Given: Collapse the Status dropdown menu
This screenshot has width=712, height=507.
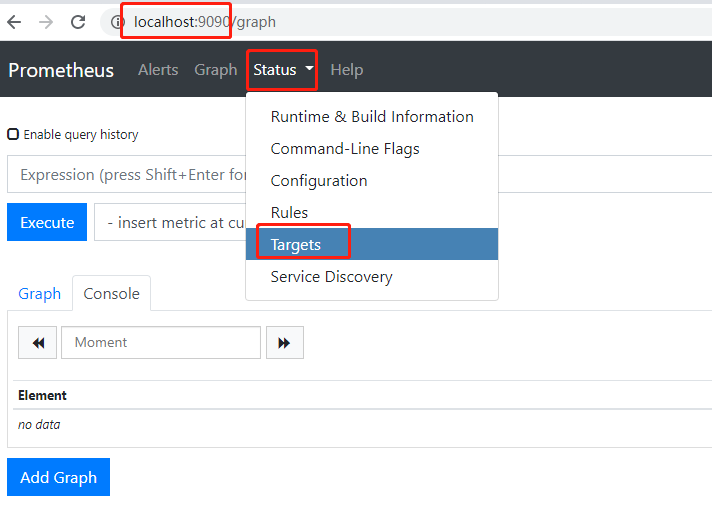Looking at the screenshot, I should (x=282, y=70).
